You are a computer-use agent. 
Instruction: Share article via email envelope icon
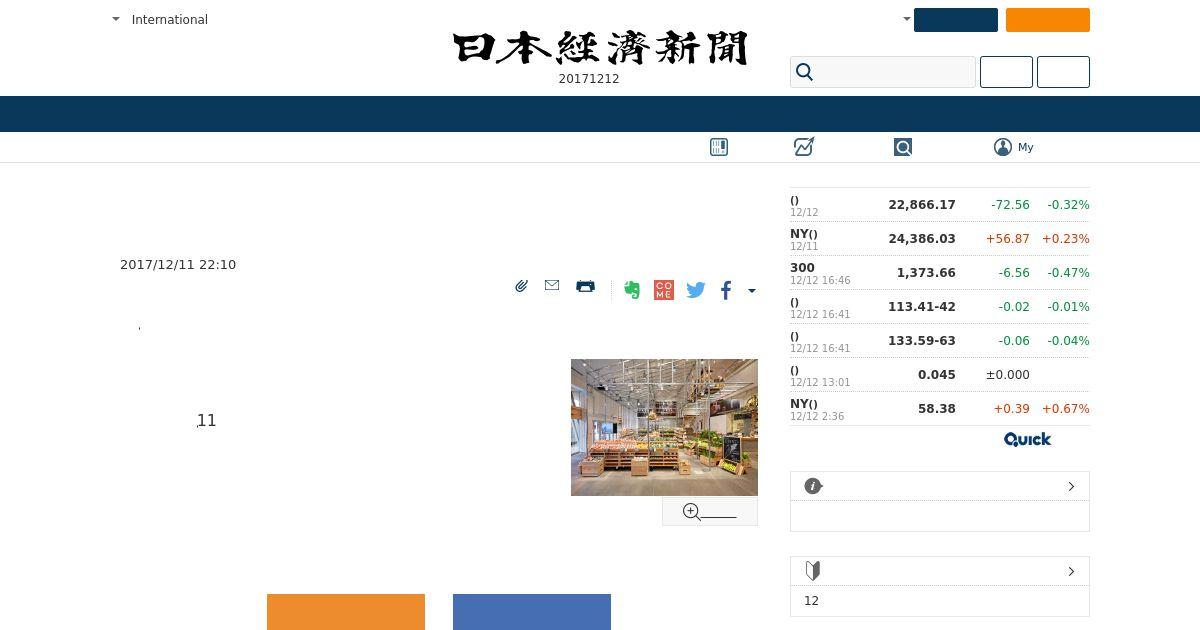(x=552, y=286)
